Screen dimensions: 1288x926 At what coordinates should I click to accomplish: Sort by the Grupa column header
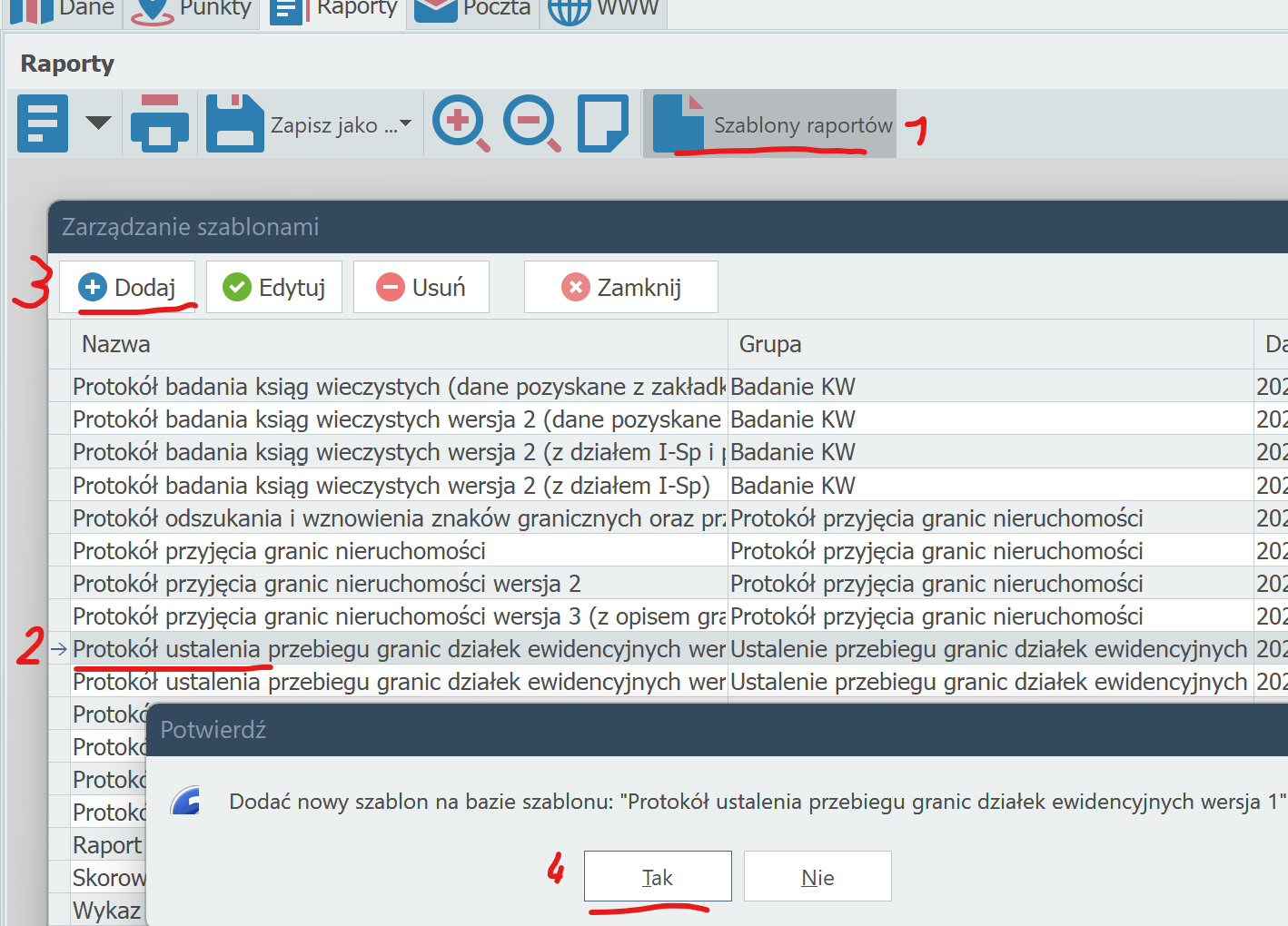(991, 344)
